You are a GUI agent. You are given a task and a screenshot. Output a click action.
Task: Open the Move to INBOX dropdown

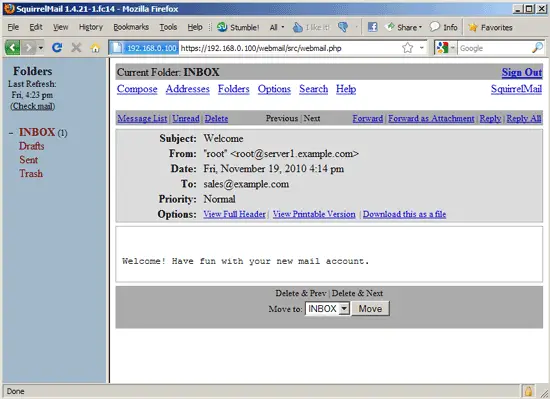coord(327,309)
